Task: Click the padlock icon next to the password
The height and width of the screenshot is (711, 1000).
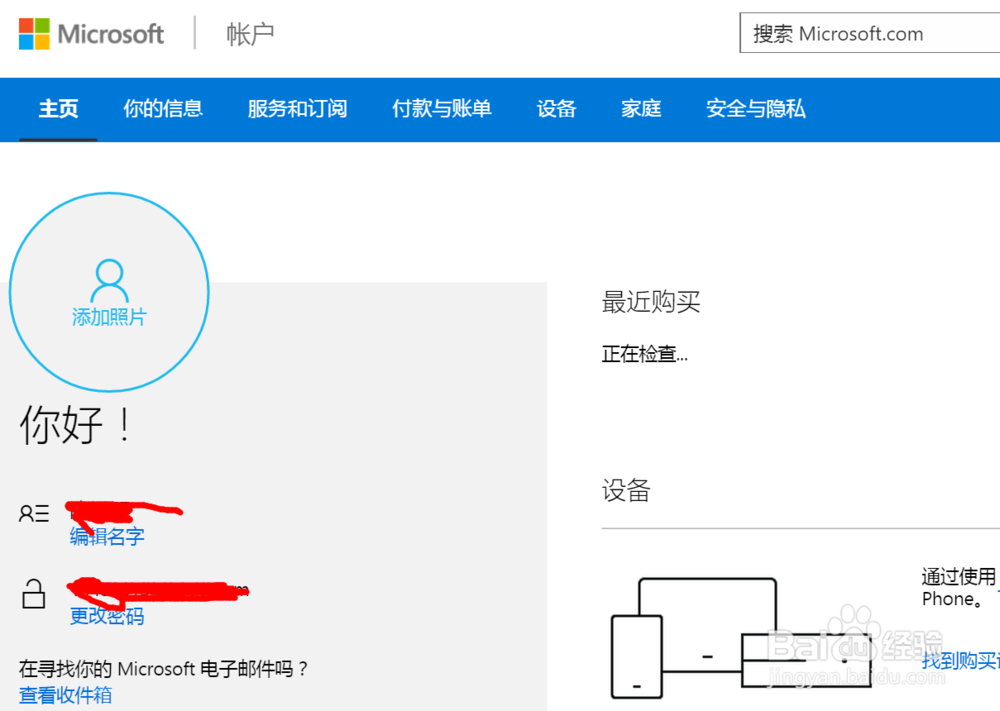Action: tap(34, 593)
